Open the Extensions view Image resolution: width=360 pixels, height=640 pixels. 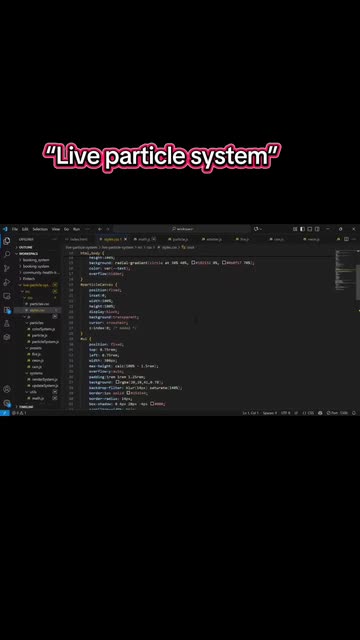click(x=7, y=310)
